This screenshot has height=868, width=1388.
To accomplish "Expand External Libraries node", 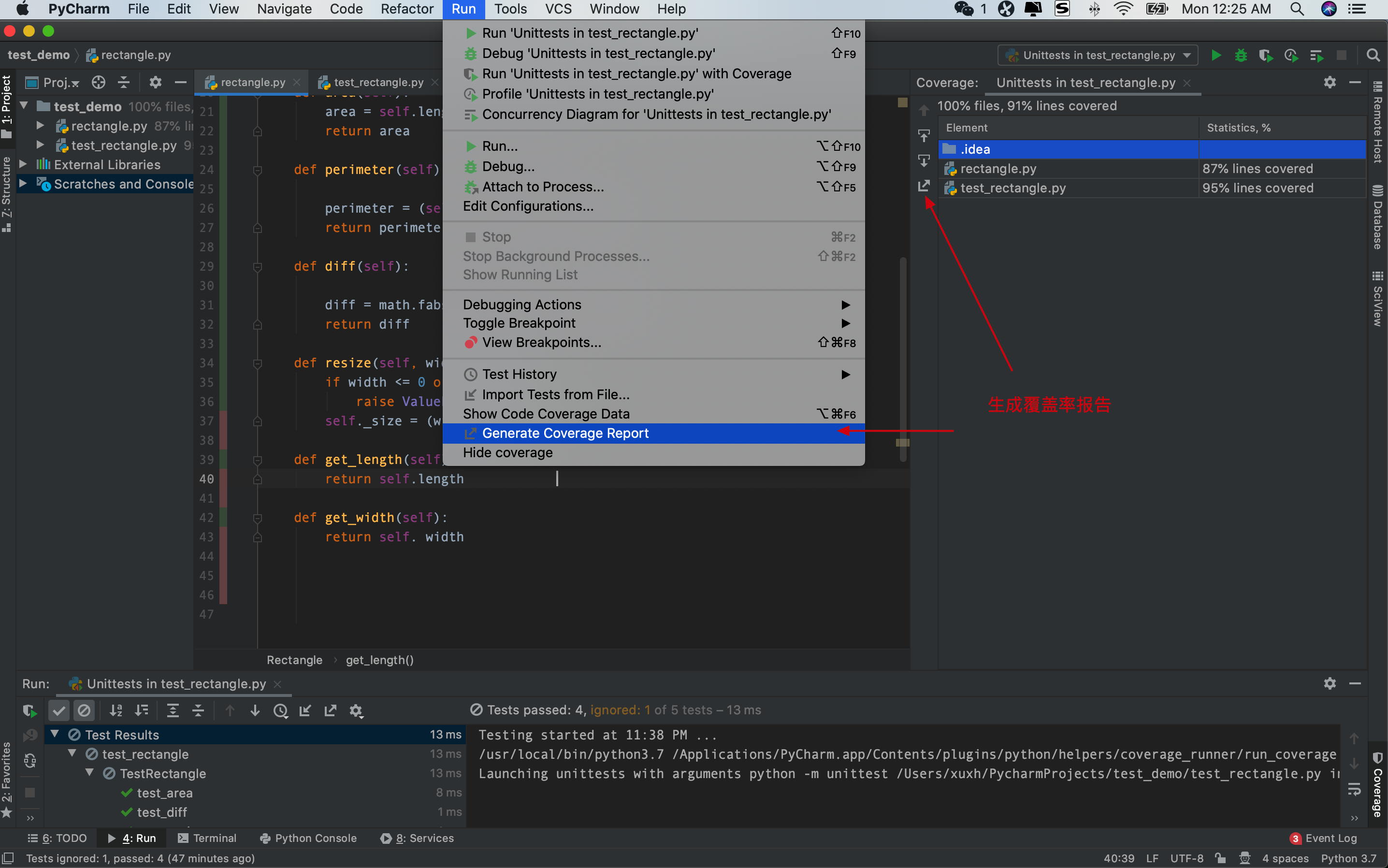I will click(x=23, y=165).
